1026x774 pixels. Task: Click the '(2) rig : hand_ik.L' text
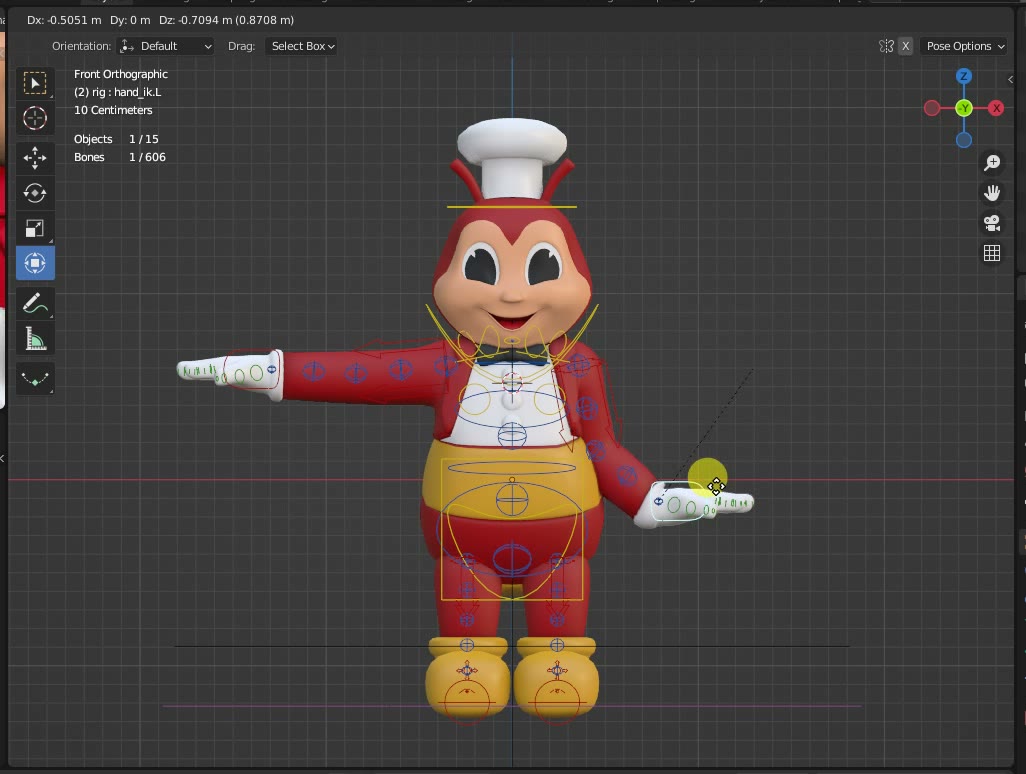(x=117, y=92)
